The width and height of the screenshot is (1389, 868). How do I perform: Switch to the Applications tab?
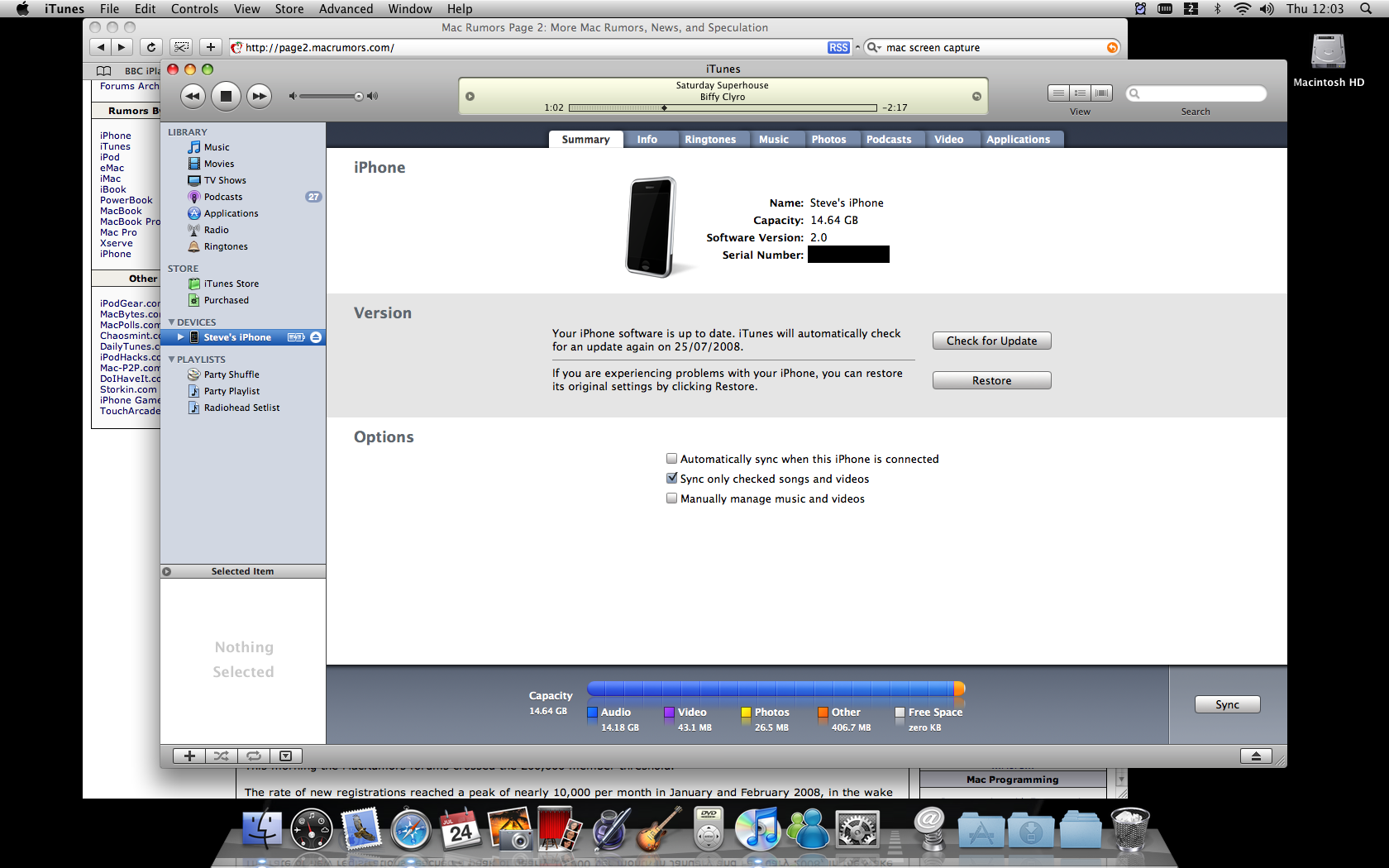pos(1018,140)
